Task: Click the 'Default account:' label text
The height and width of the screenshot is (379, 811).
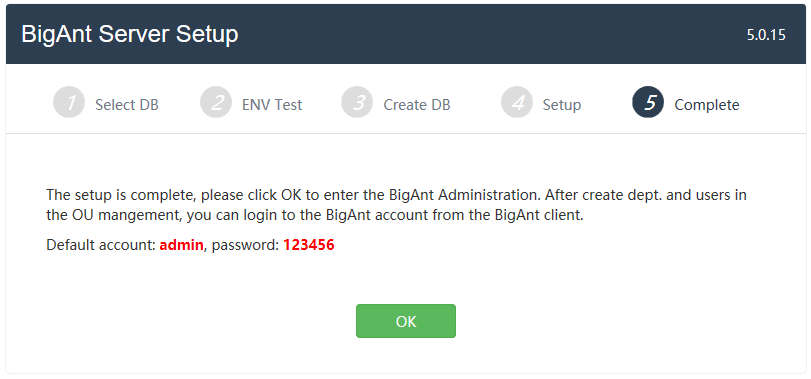Action: click(101, 245)
